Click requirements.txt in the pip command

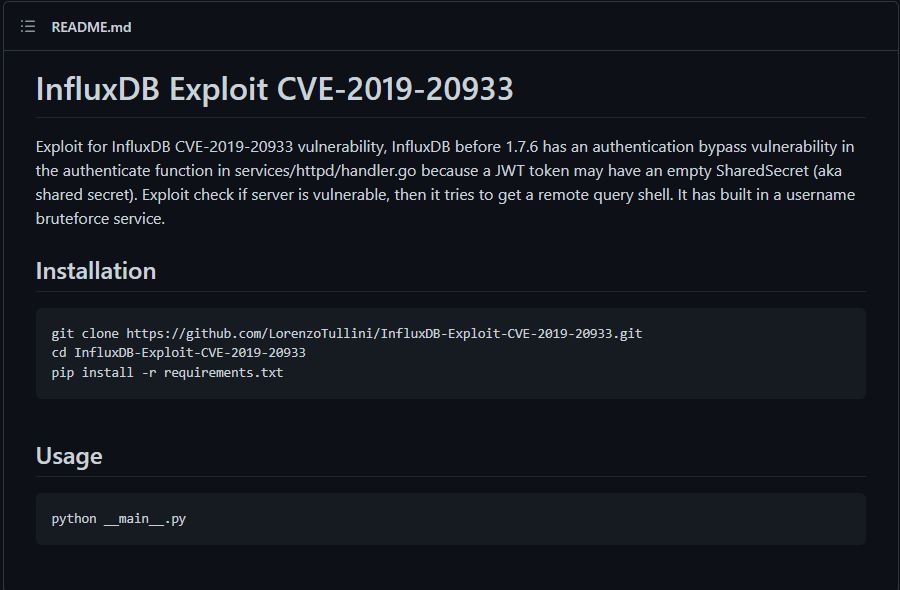pos(223,372)
